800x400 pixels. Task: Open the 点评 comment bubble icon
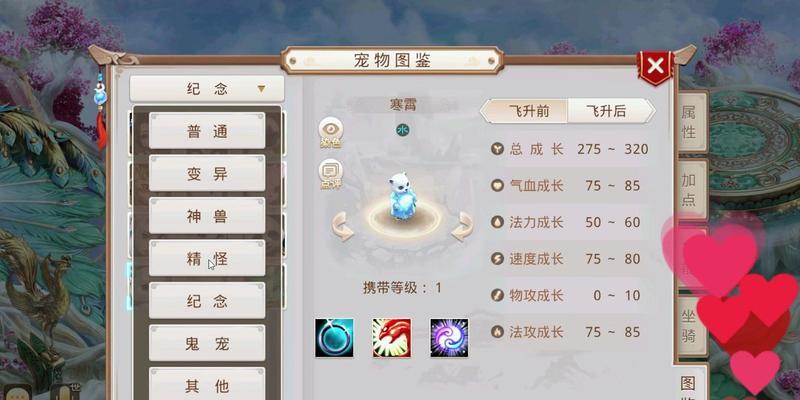(331, 174)
